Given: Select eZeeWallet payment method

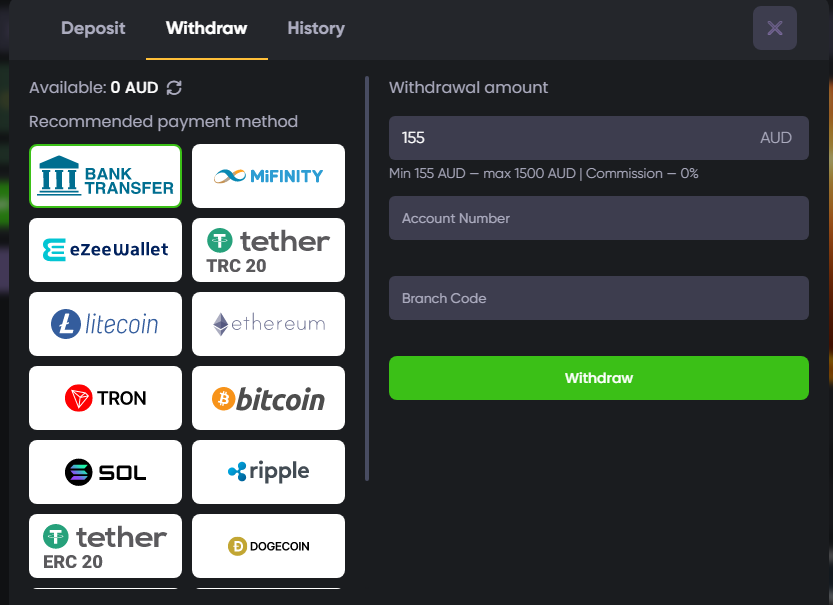Looking at the screenshot, I should pos(106,250).
